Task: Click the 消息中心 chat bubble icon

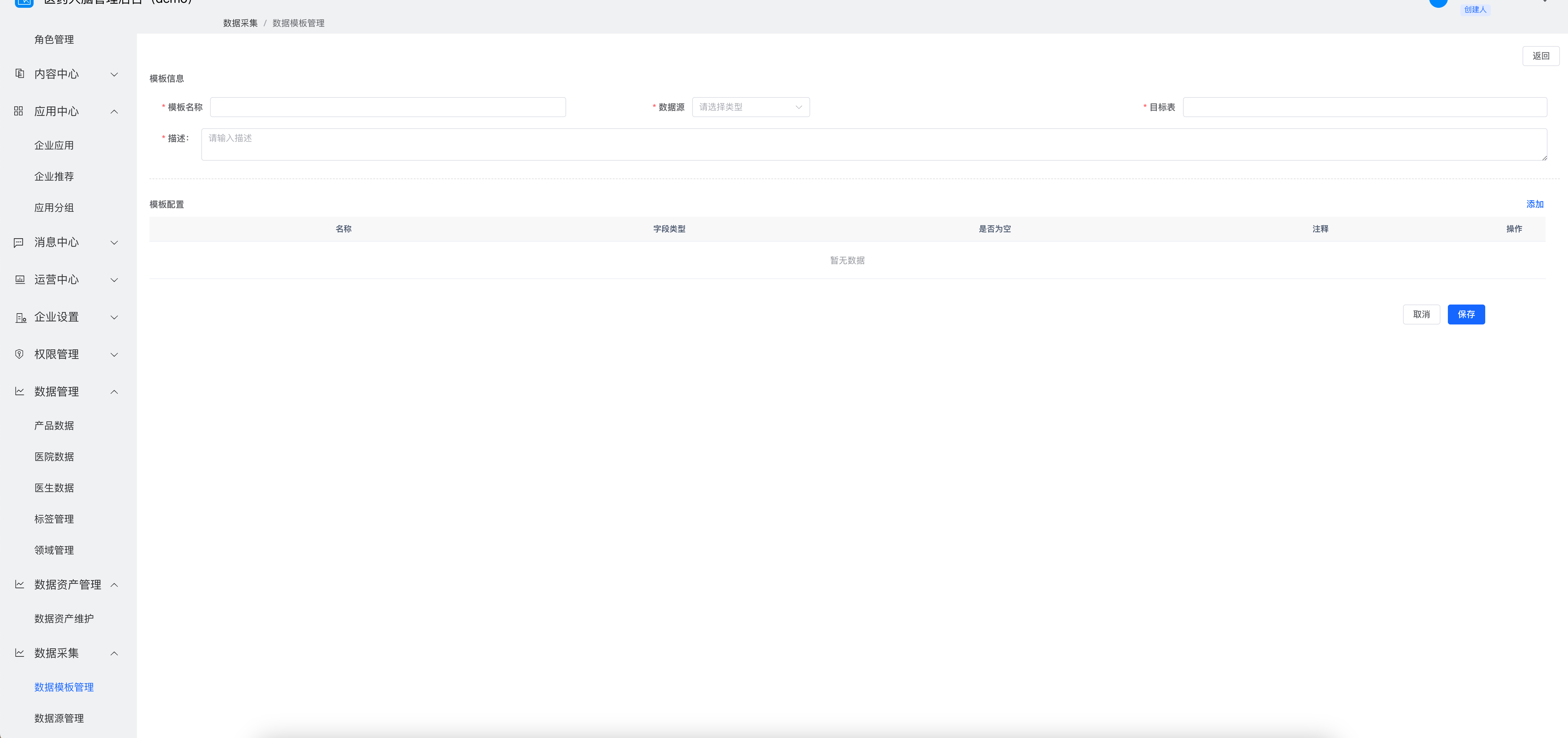Action: 18,242
